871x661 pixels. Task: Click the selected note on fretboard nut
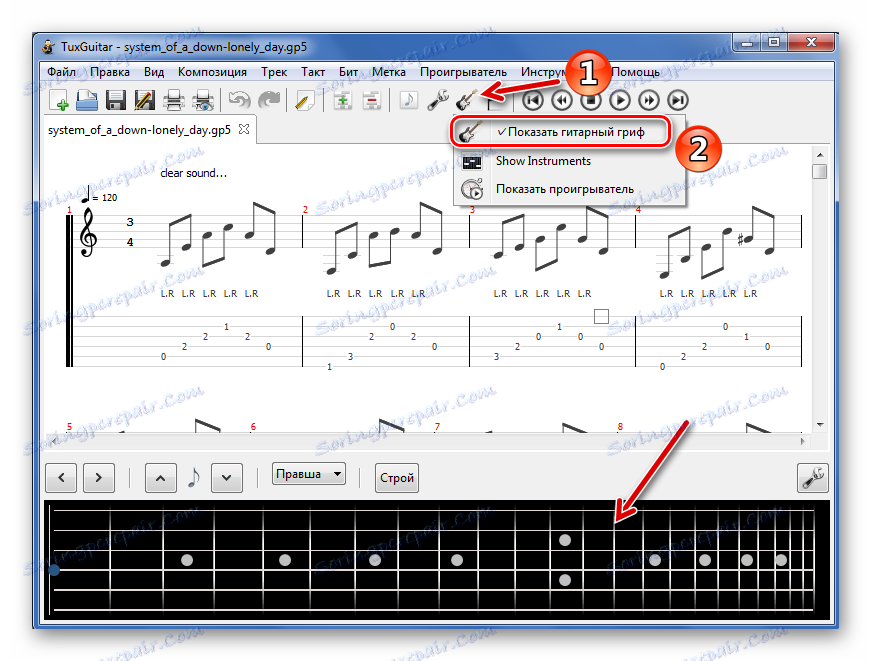pos(54,570)
